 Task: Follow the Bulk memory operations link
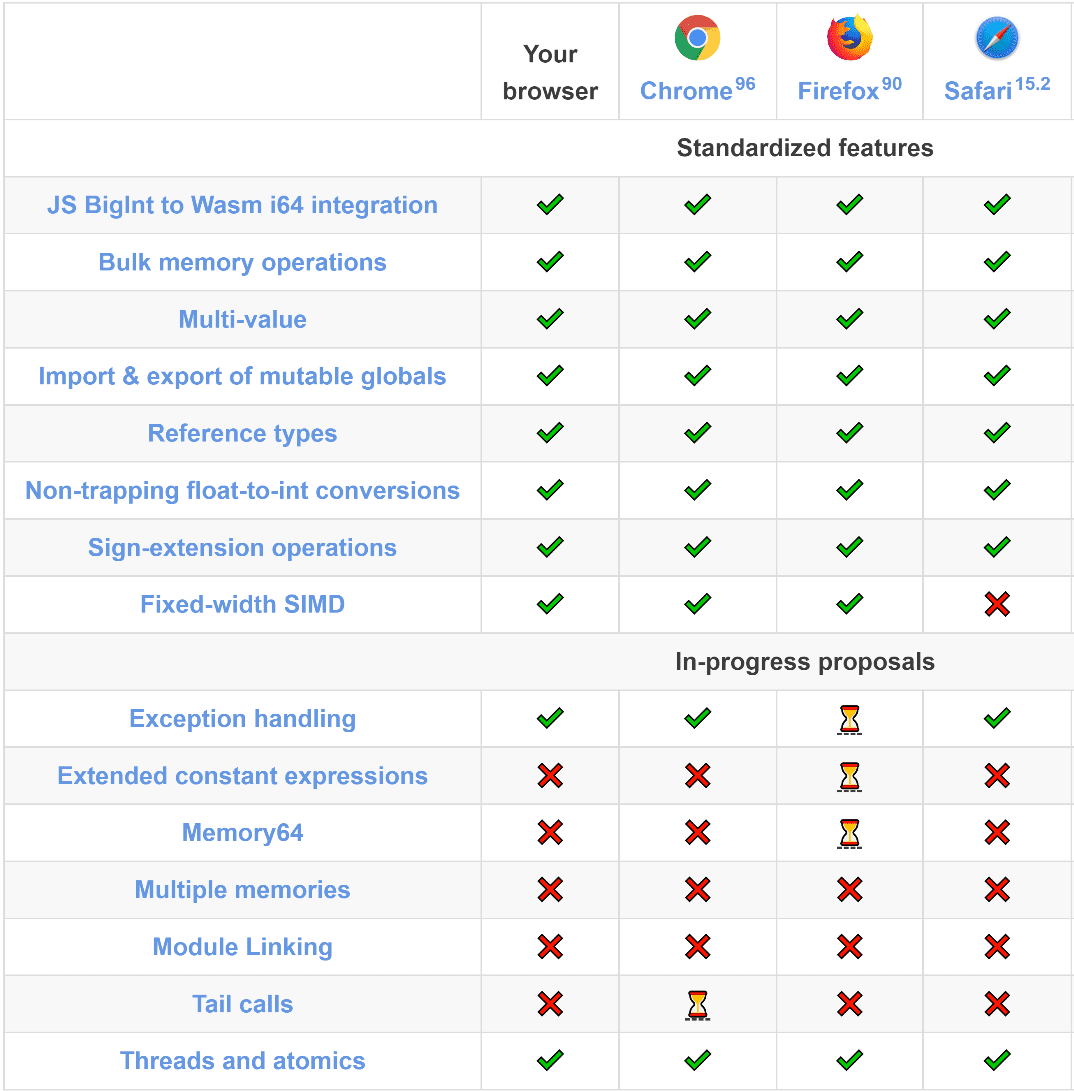click(242, 262)
